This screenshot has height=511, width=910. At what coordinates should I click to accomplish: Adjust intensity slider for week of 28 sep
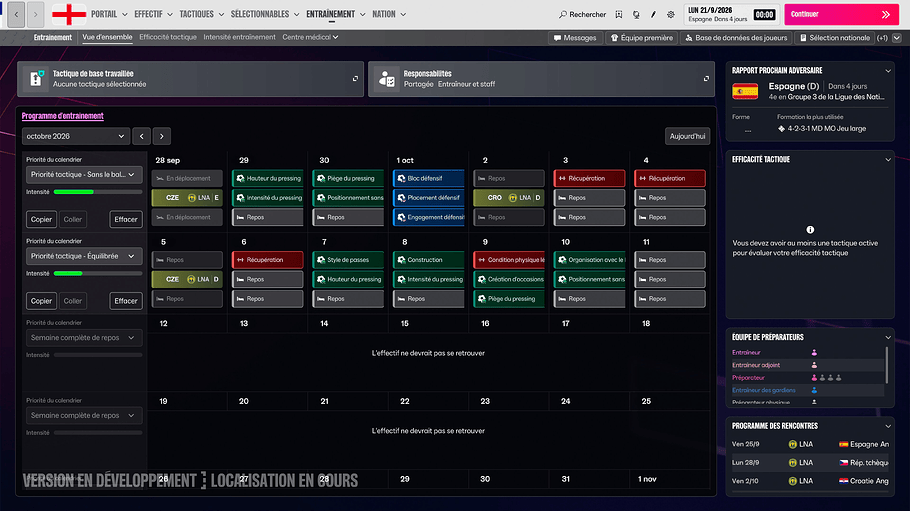pos(98,192)
